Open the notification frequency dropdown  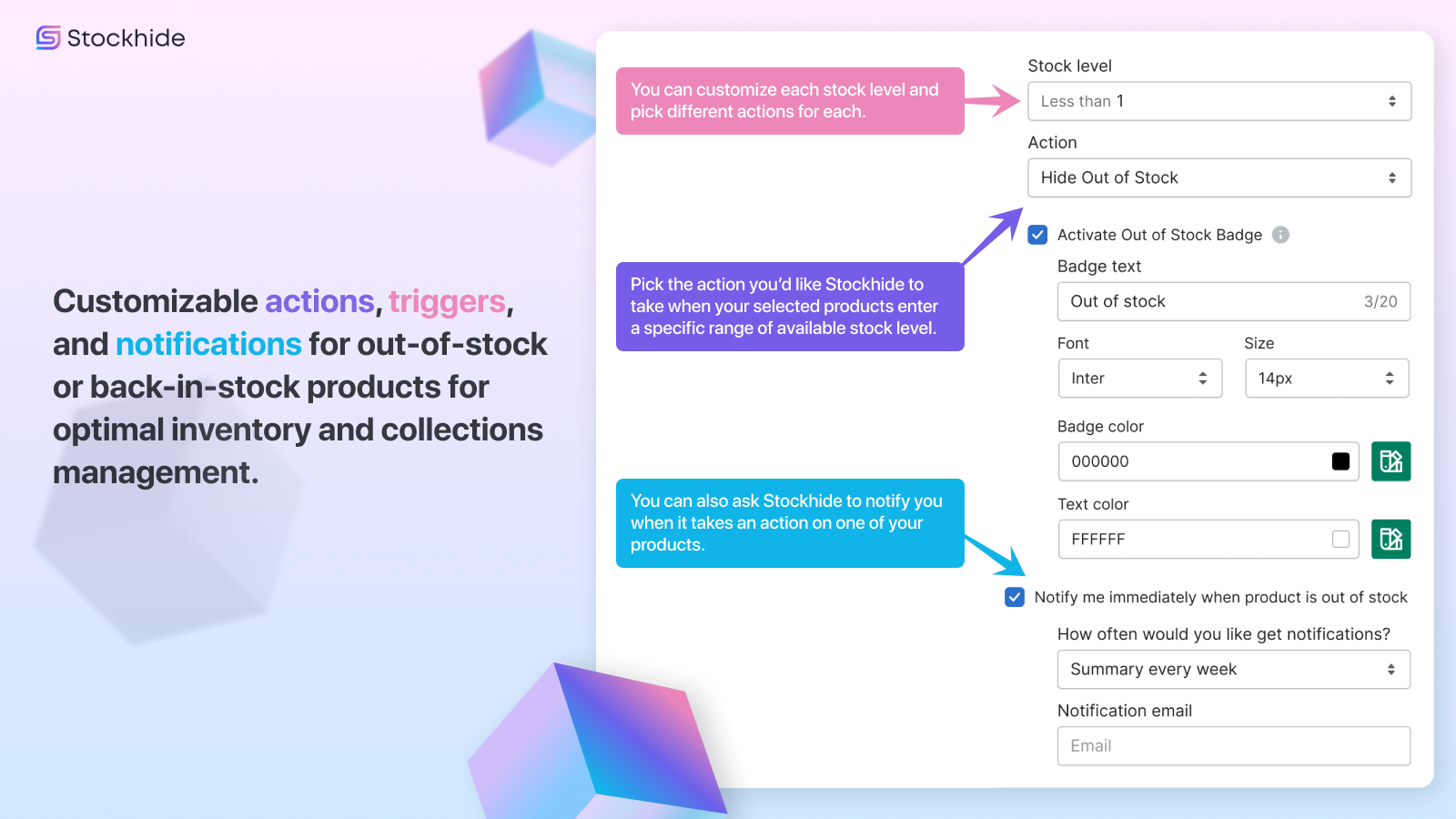(1233, 669)
